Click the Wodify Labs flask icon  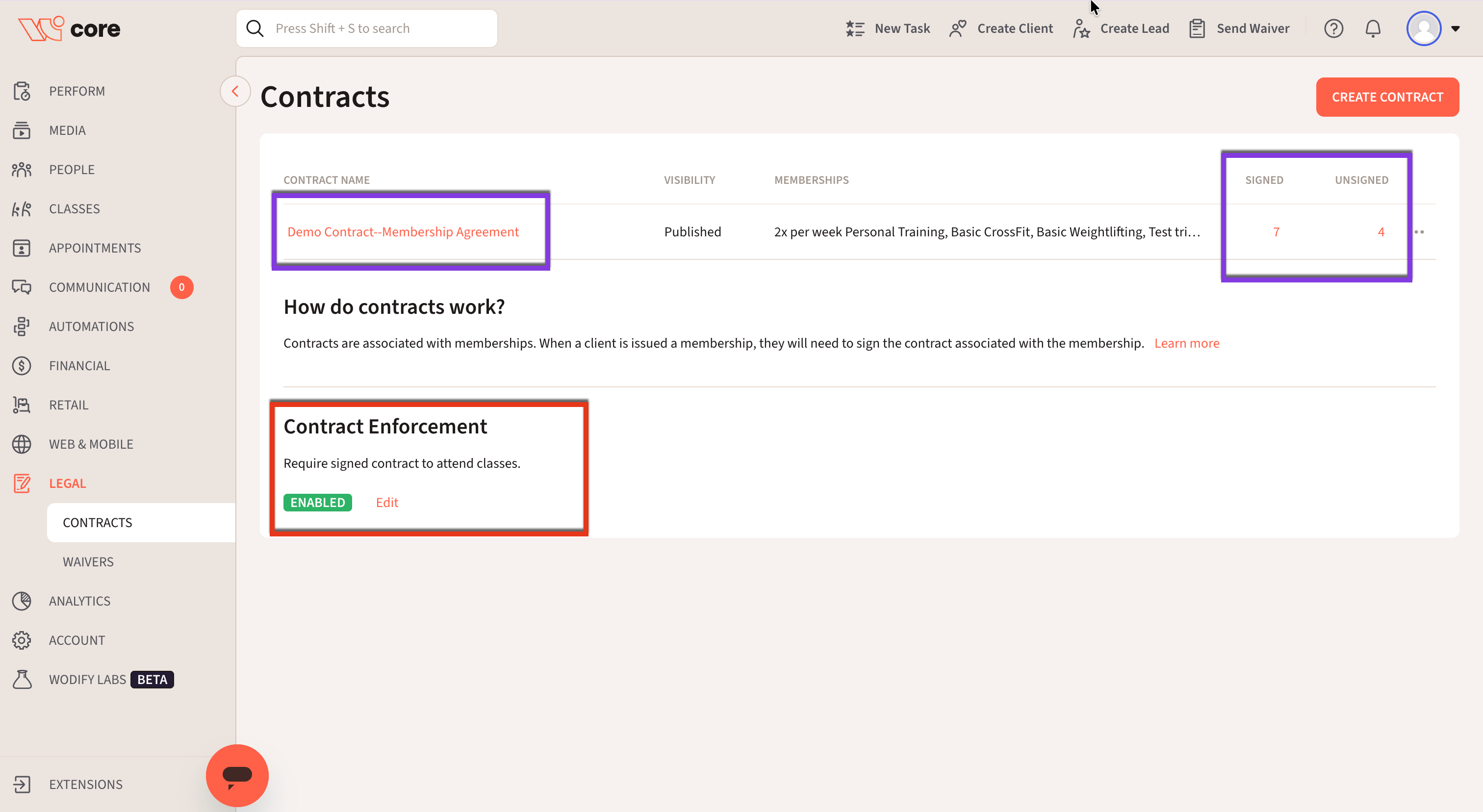point(22,679)
